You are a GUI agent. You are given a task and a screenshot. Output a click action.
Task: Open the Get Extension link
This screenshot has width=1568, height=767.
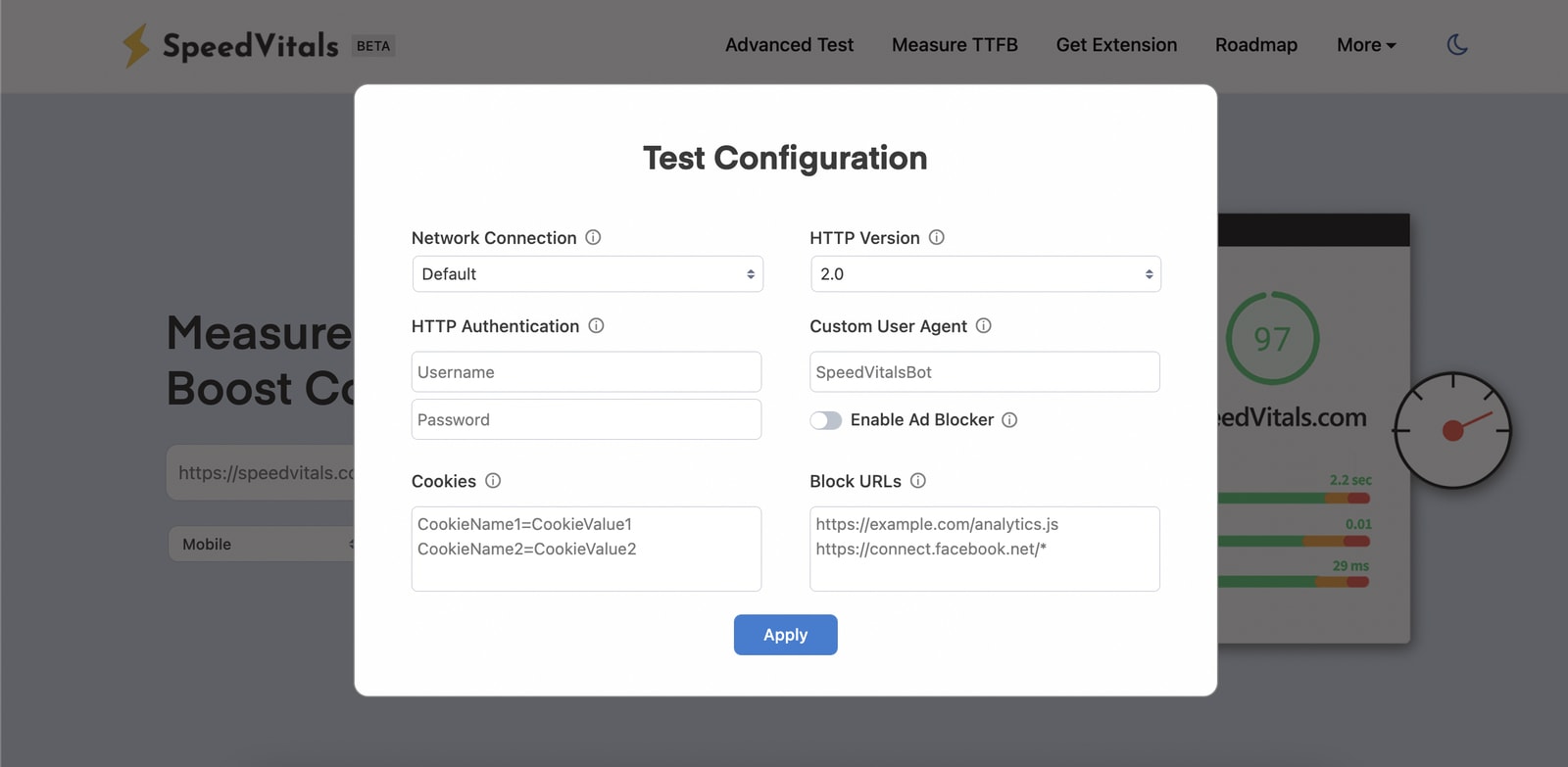[1116, 45]
